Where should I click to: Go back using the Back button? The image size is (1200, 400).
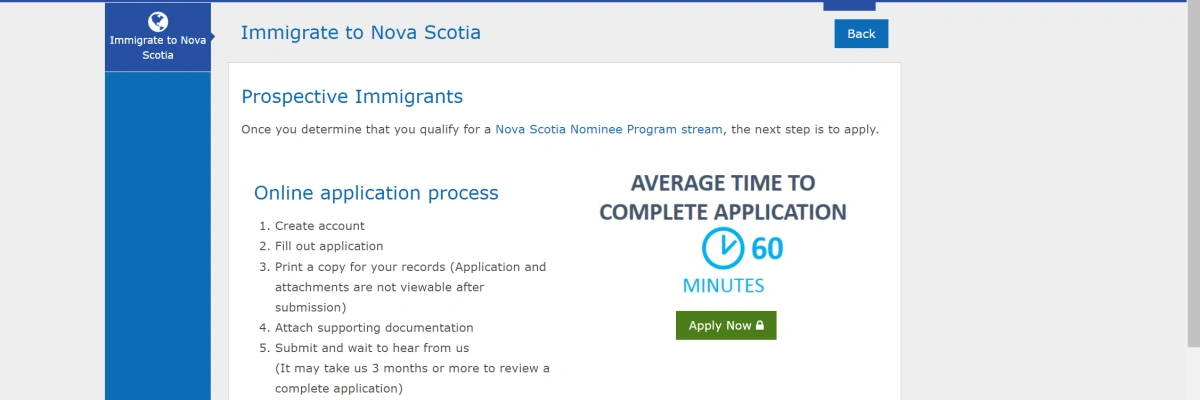click(861, 33)
